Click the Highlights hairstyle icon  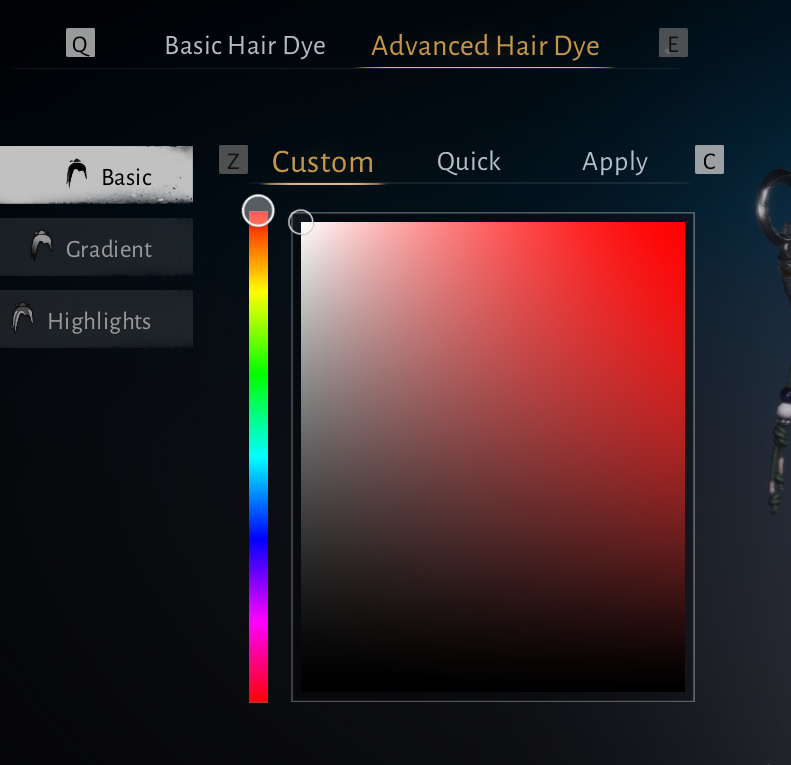23,318
